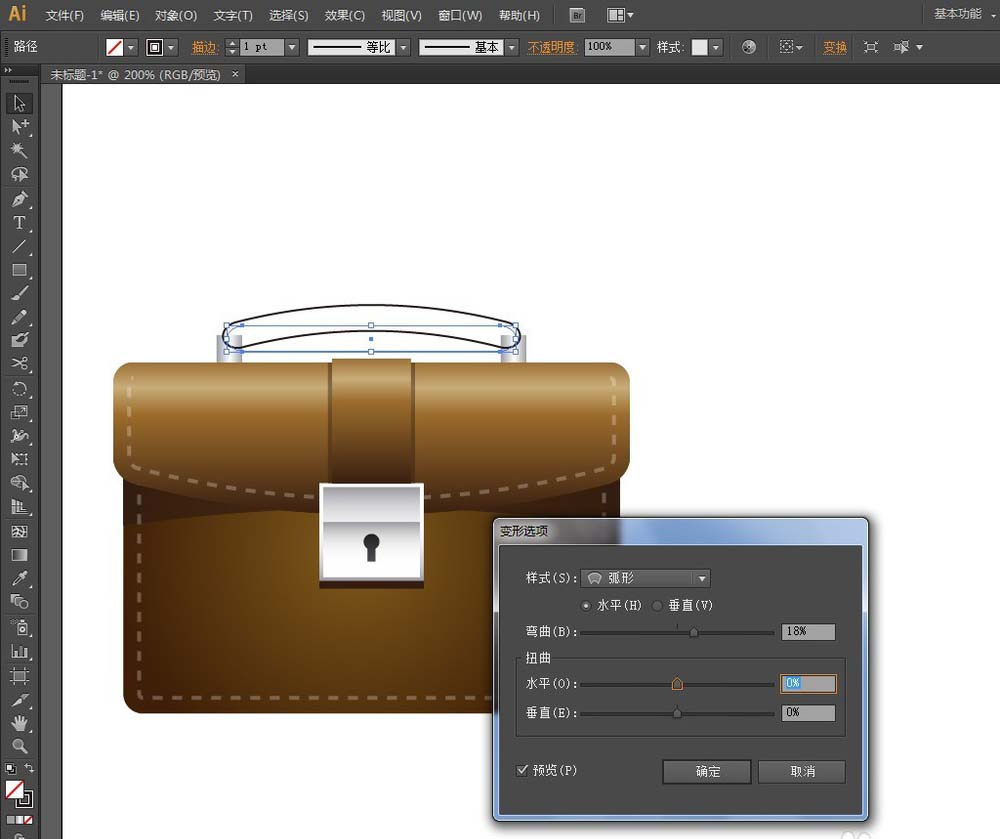Select the Pen tool

[x=19, y=199]
